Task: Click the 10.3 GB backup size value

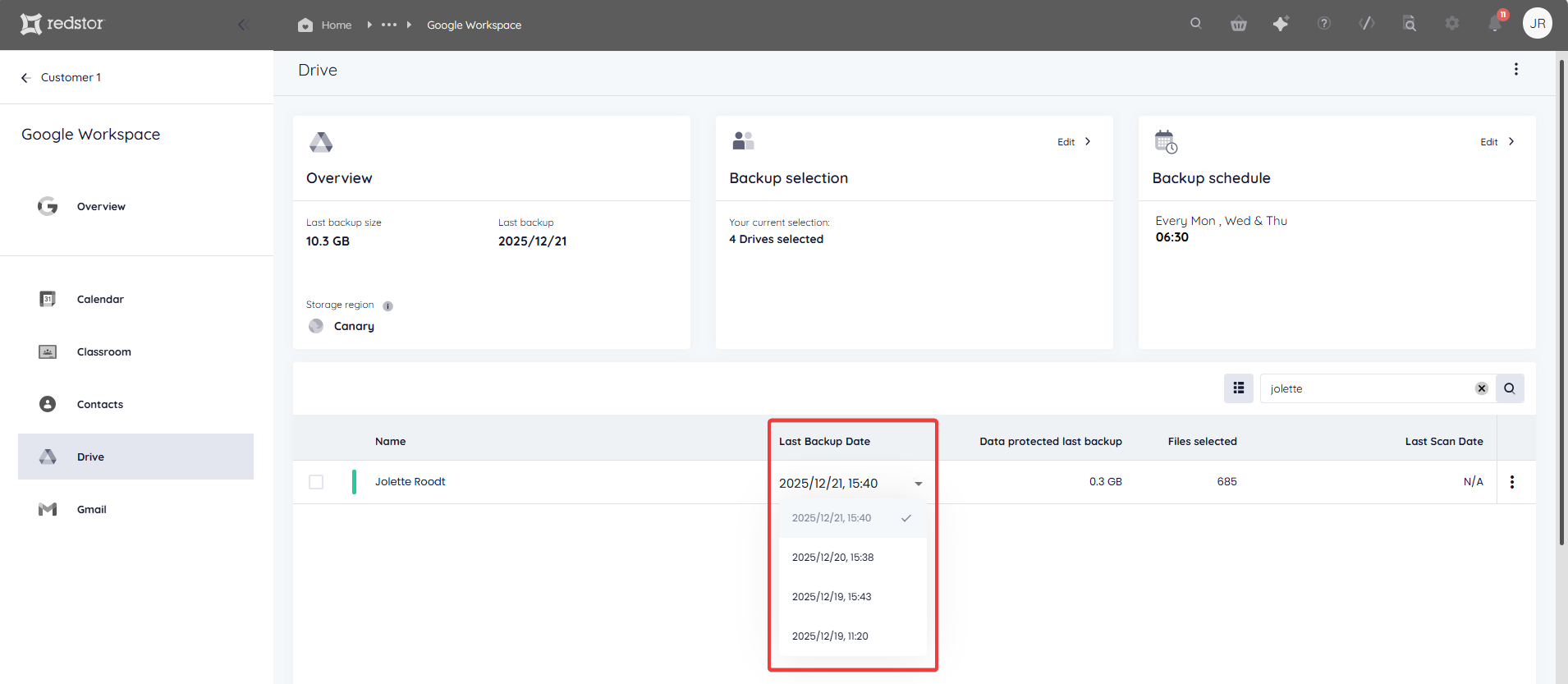Action: coord(328,241)
